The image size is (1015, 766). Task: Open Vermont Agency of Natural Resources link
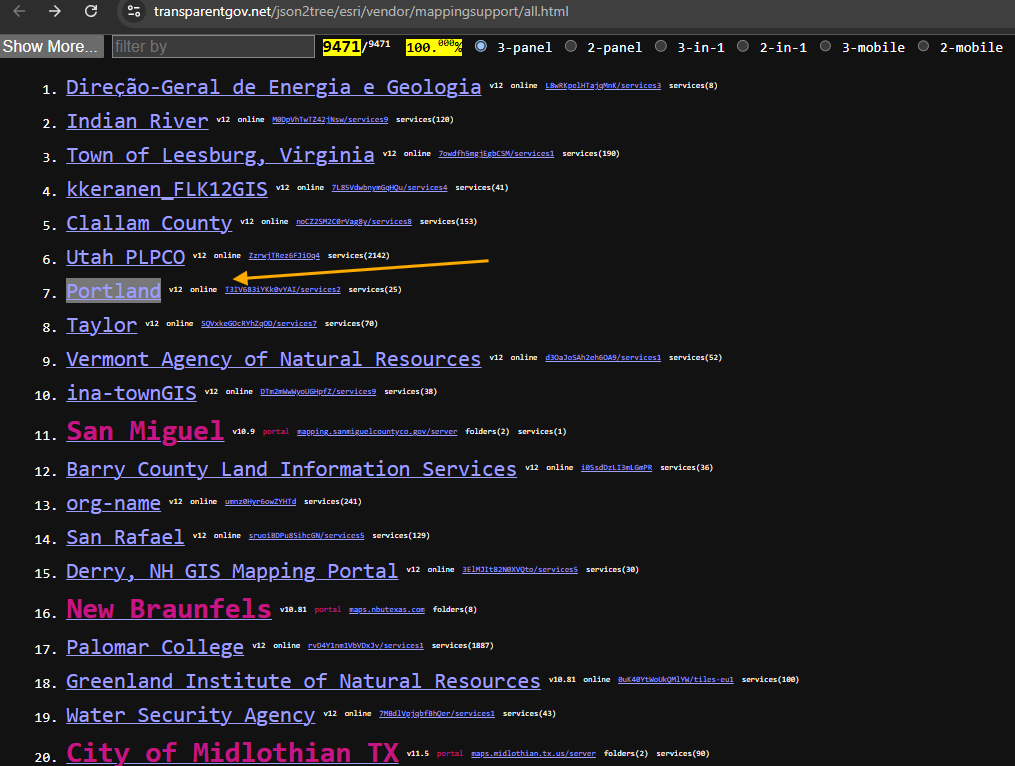click(x=273, y=359)
